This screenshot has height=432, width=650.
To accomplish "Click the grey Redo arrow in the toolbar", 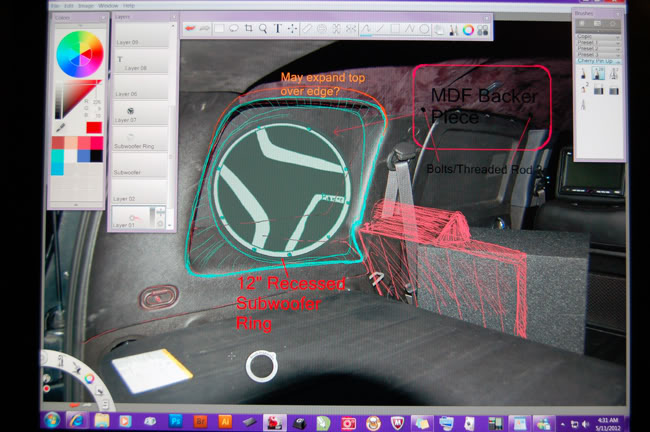I will [204, 28].
